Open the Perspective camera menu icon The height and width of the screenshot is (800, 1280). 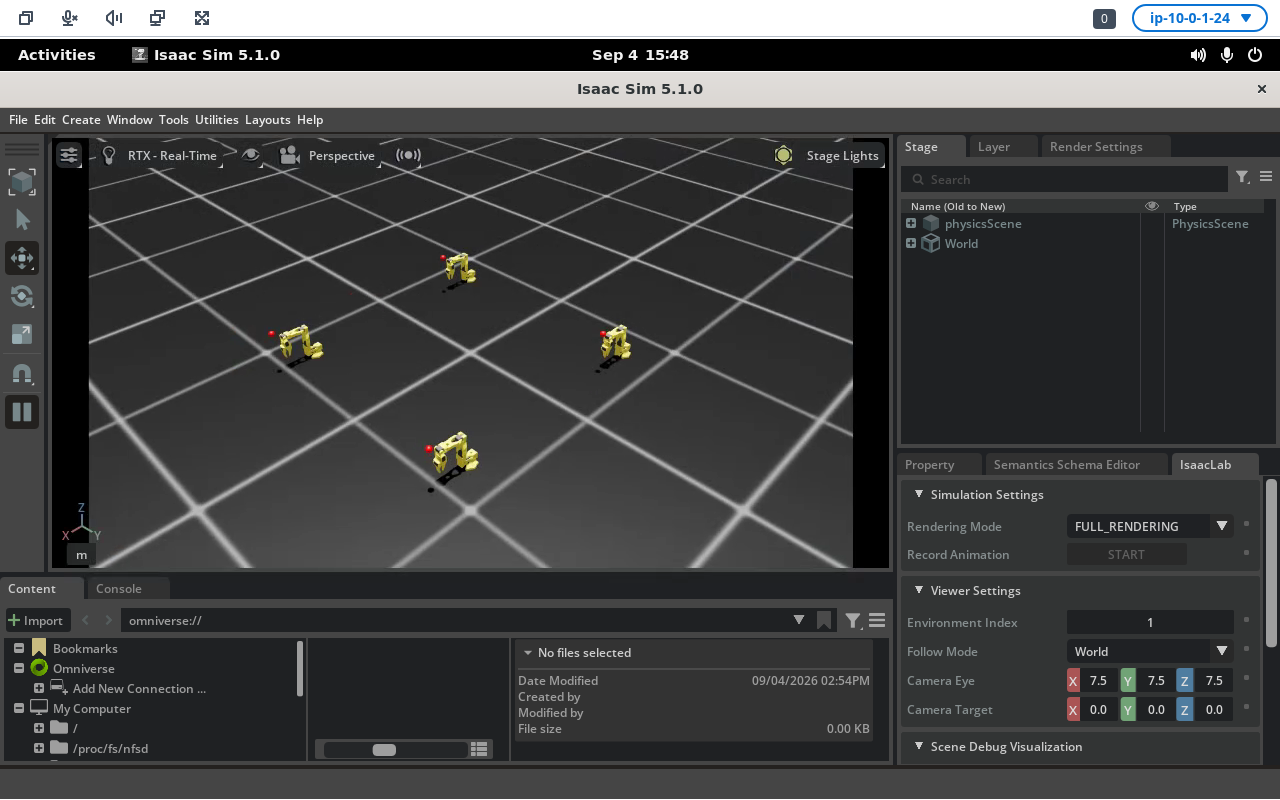pos(289,155)
